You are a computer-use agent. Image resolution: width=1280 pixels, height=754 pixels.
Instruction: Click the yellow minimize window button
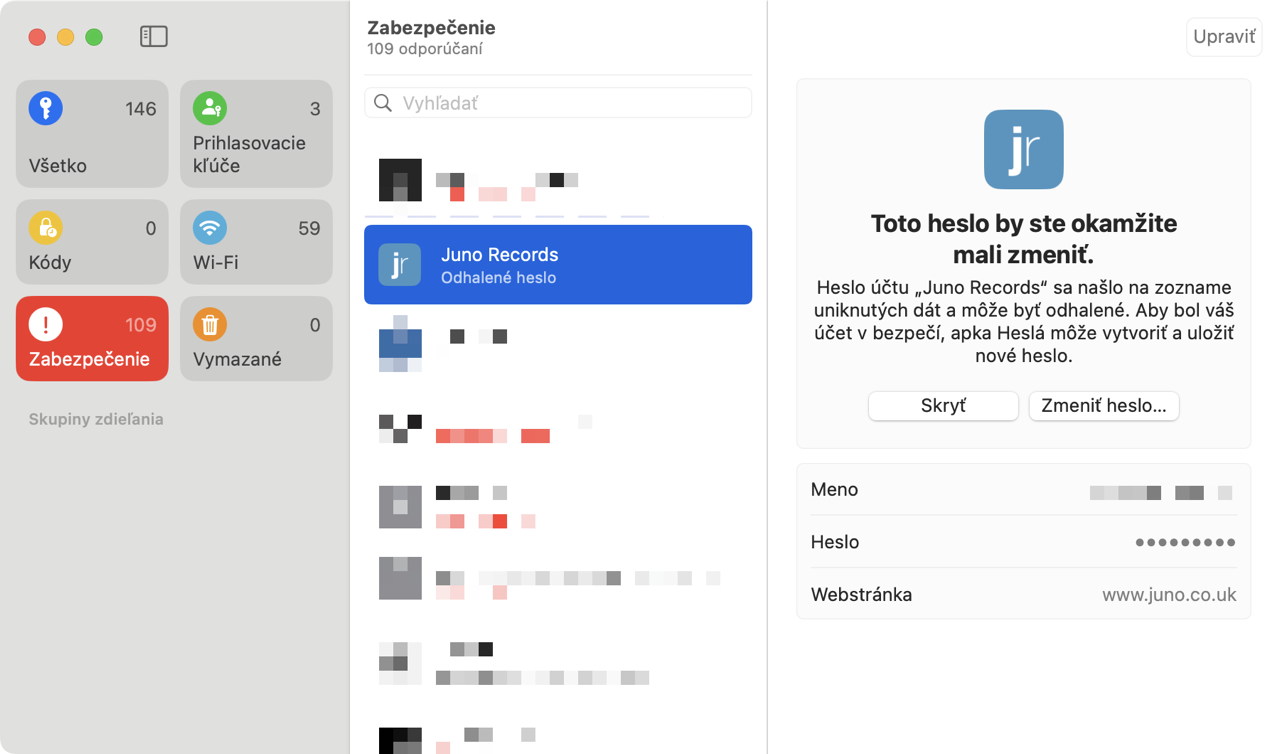pos(65,37)
